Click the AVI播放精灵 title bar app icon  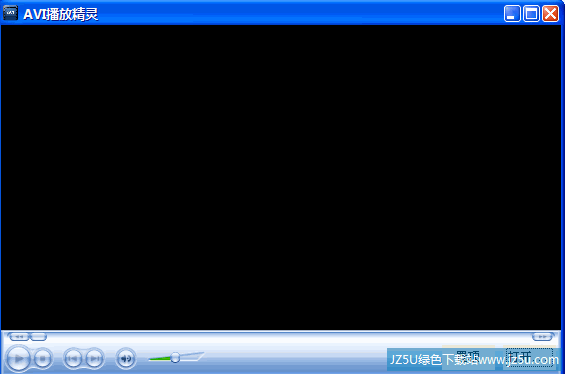tap(10, 13)
